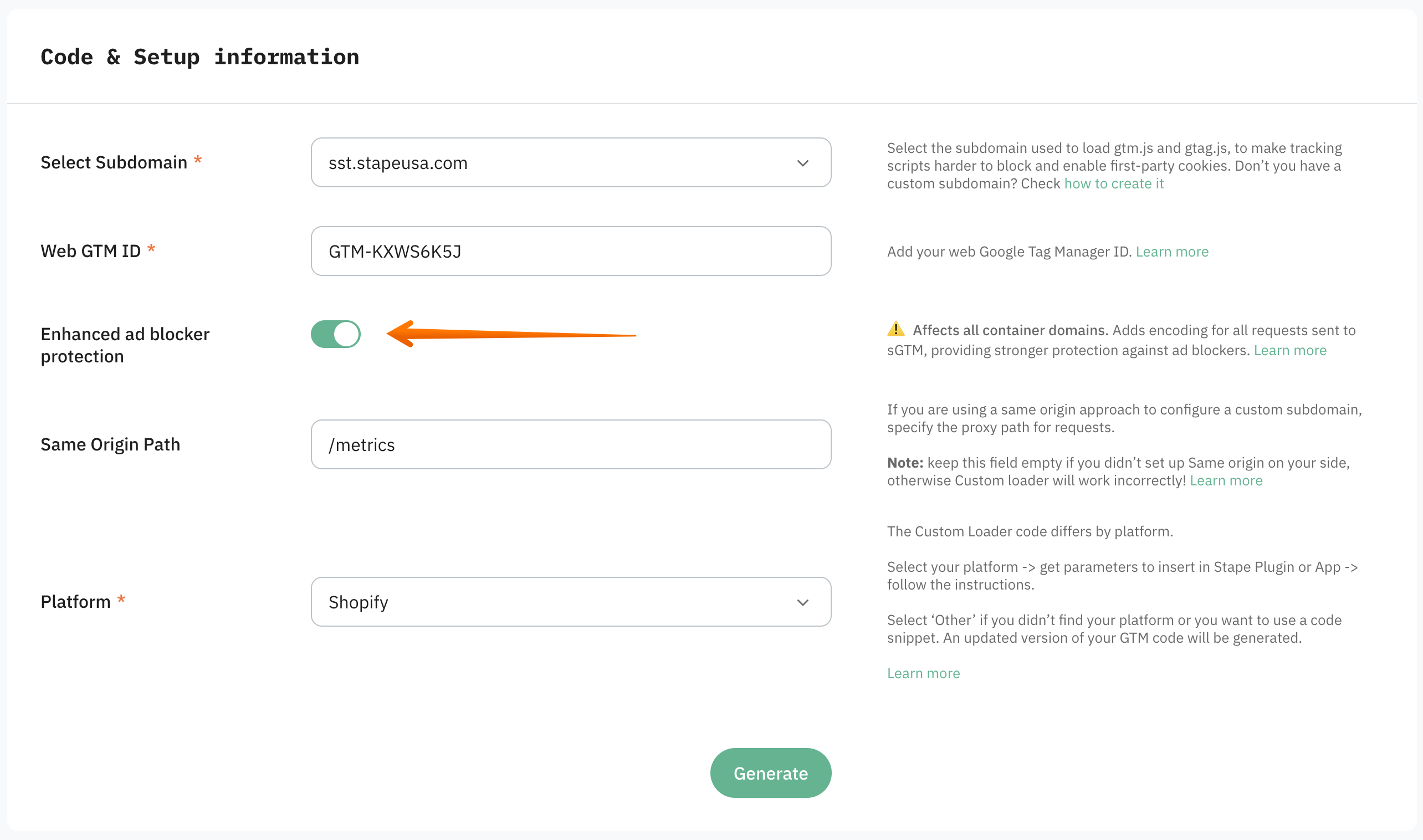Click the orange arrow pointing to toggle
This screenshot has height=840, width=1423.
510,334
